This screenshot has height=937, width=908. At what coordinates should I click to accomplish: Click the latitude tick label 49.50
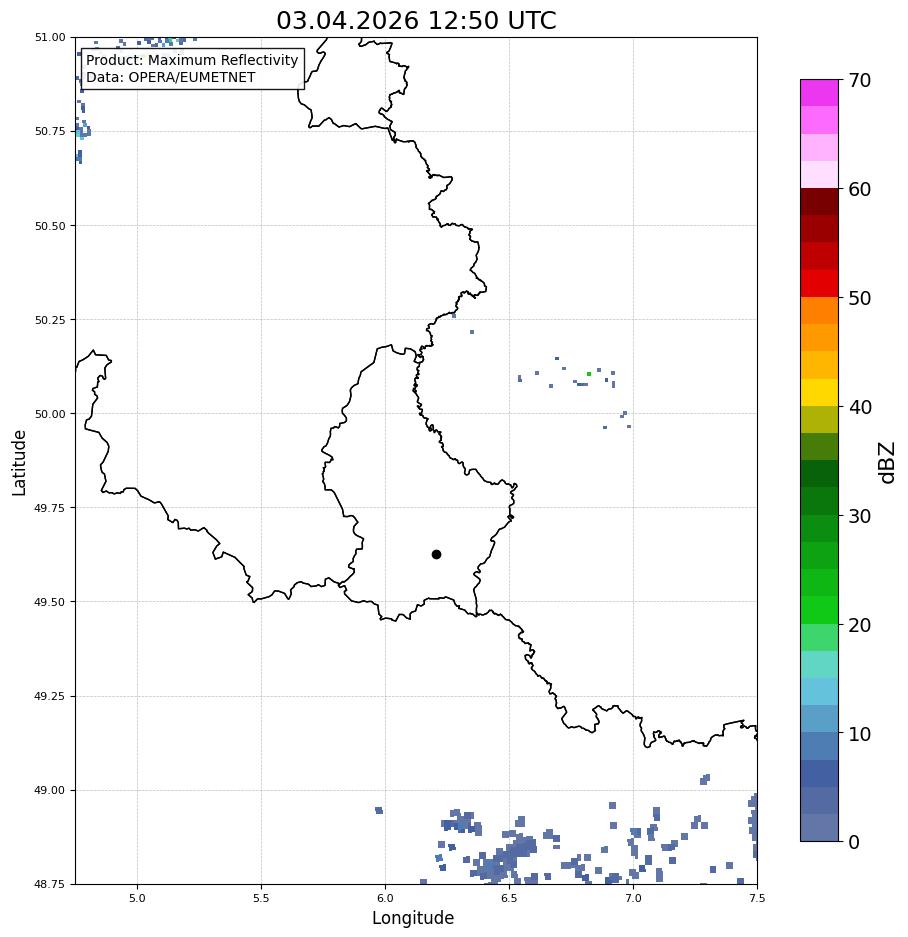coord(50,602)
